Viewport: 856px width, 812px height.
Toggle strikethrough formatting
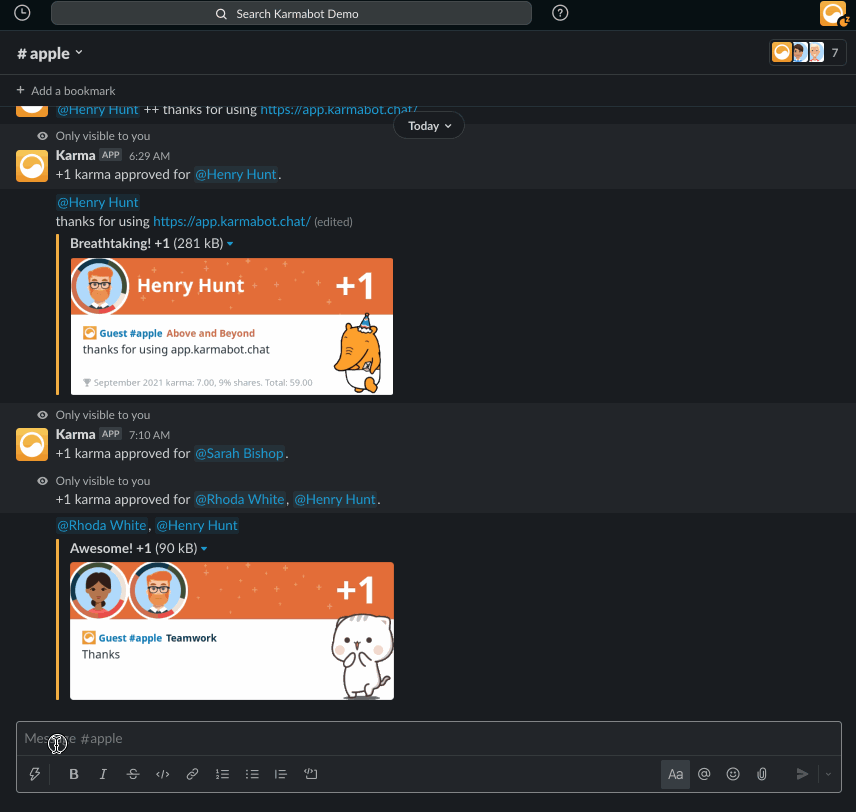pyautogui.click(x=133, y=774)
